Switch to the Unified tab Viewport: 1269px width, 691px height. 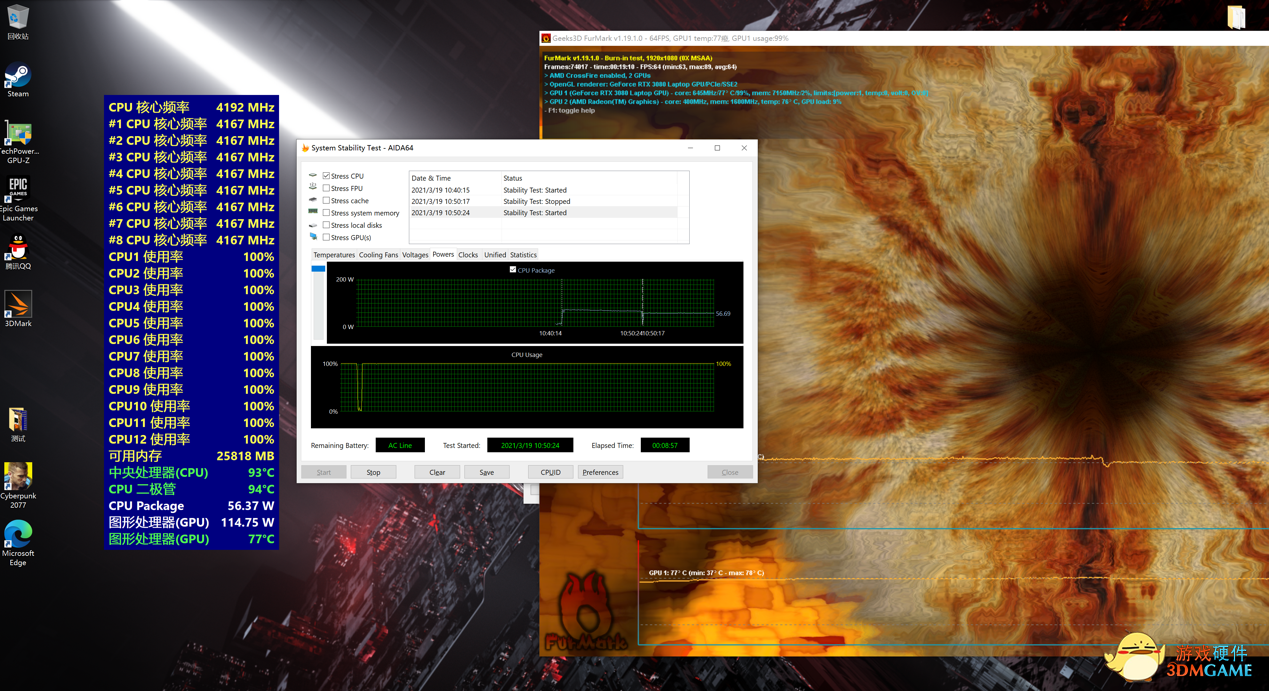495,255
